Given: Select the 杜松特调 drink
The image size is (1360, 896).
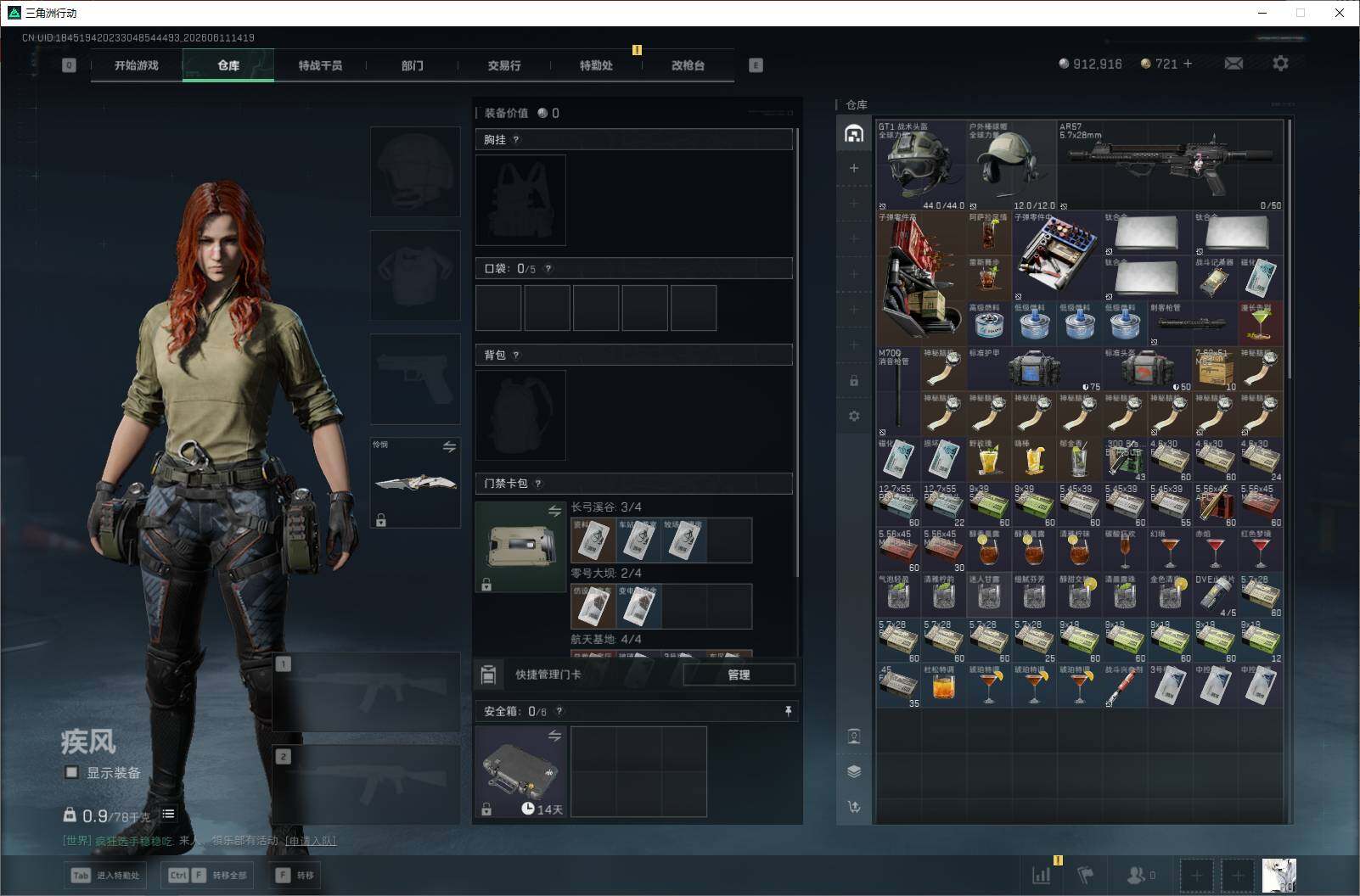Looking at the screenshot, I should point(944,686).
